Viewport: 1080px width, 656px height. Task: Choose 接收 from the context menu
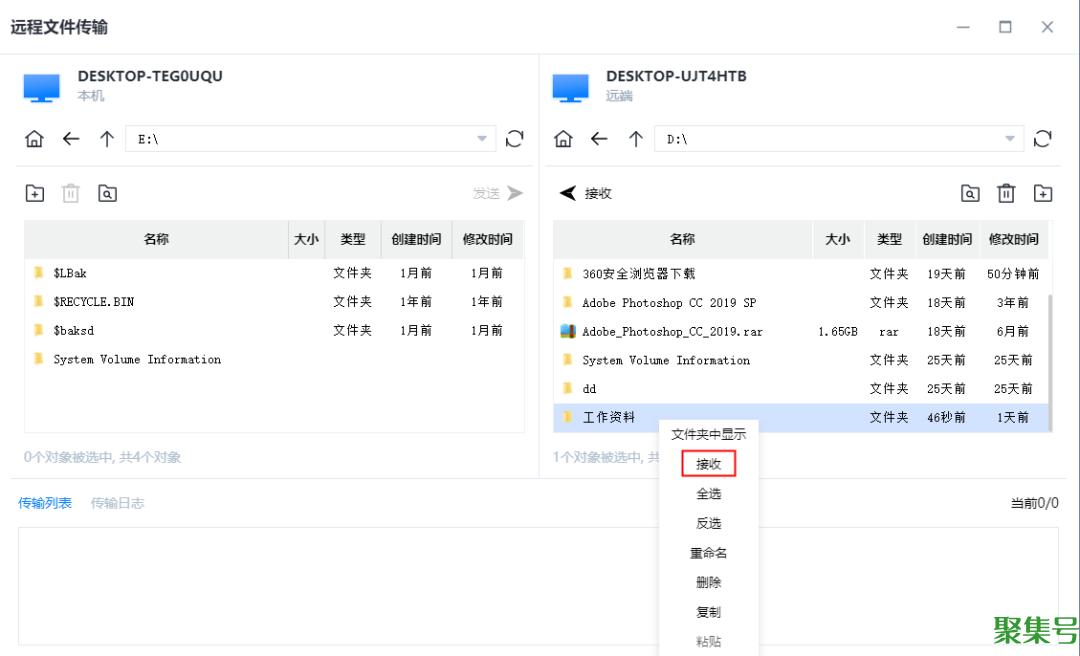pos(708,464)
